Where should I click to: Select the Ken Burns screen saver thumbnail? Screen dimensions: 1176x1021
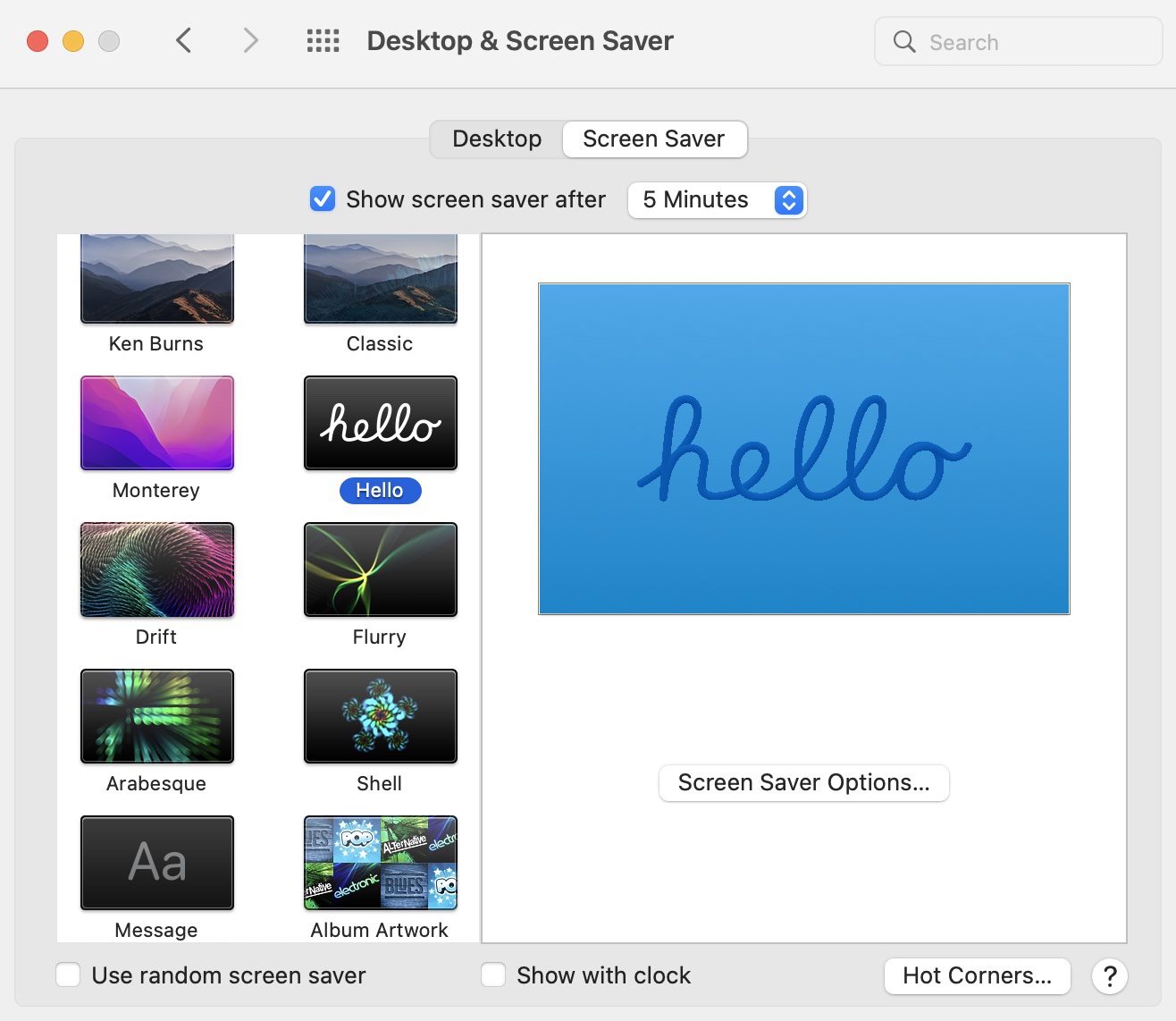coord(157,279)
